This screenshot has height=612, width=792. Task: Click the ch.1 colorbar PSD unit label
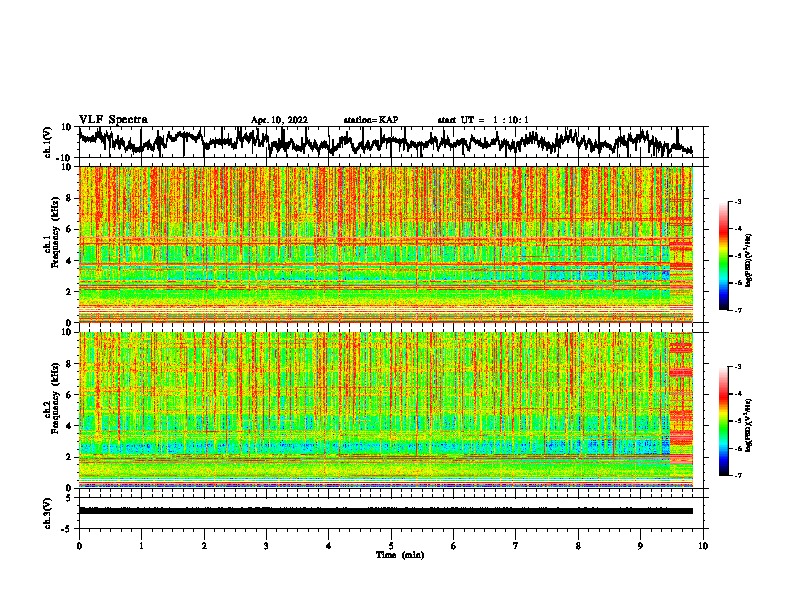point(749,260)
